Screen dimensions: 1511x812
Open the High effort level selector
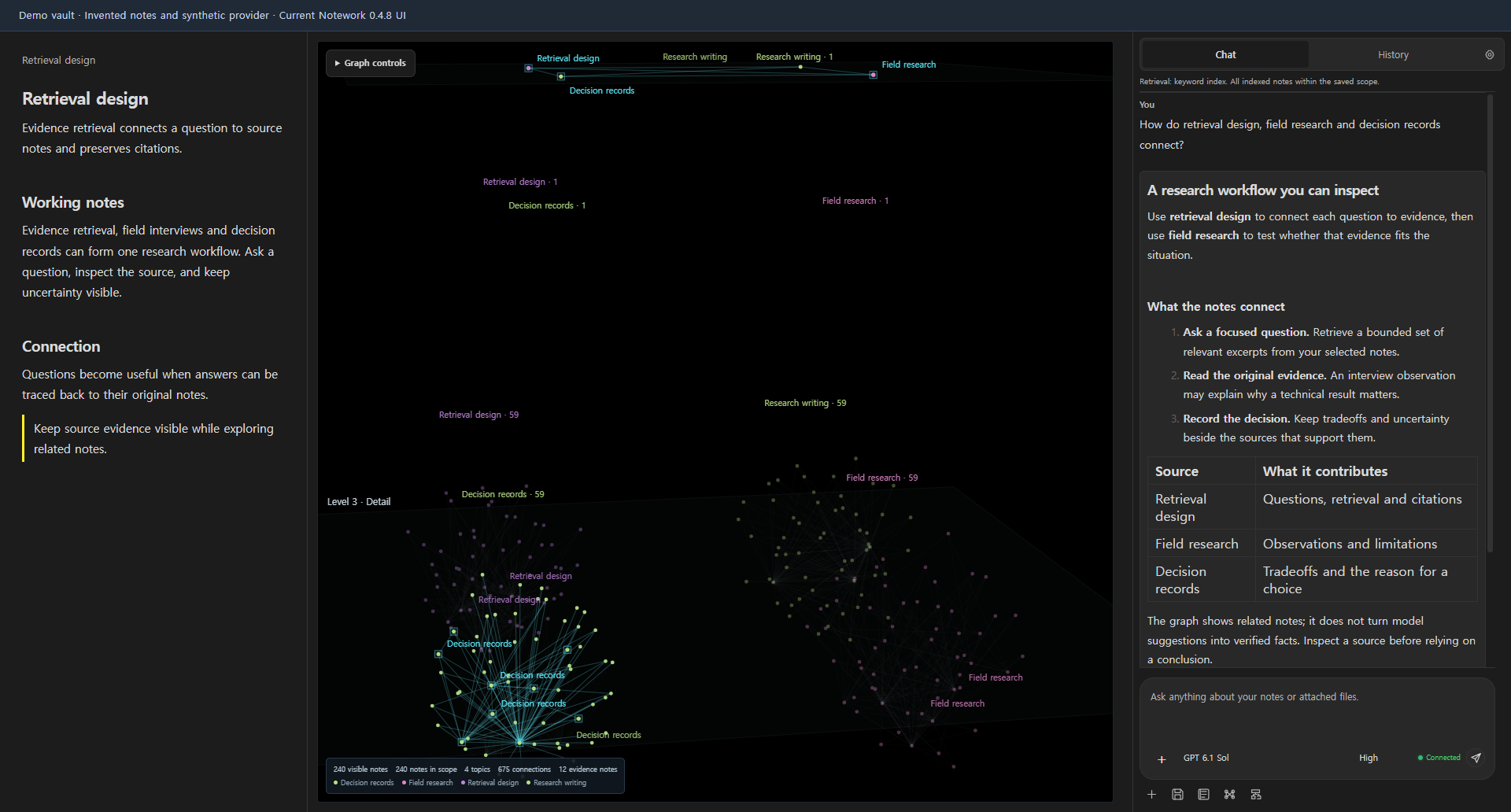coord(1369,758)
